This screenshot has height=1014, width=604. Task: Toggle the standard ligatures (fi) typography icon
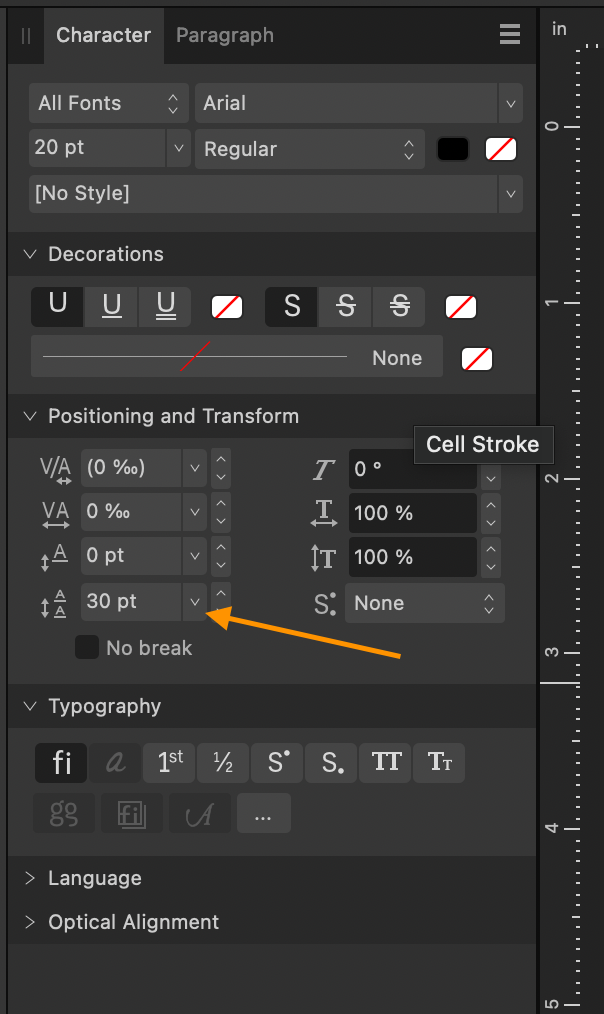pyautogui.click(x=61, y=762)
